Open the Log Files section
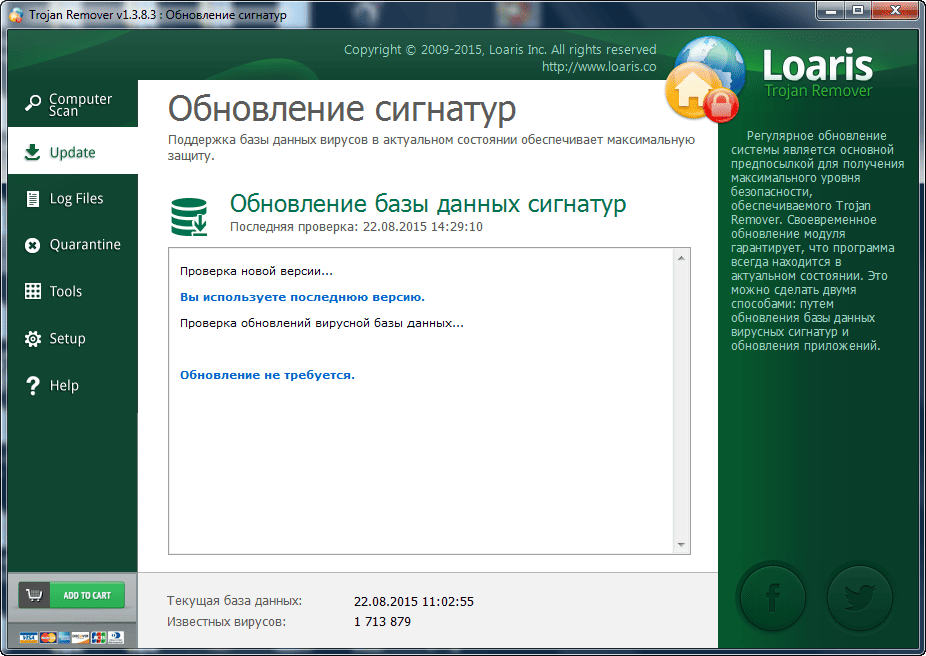Screen dimensions: 926x656 pos(73,198)
